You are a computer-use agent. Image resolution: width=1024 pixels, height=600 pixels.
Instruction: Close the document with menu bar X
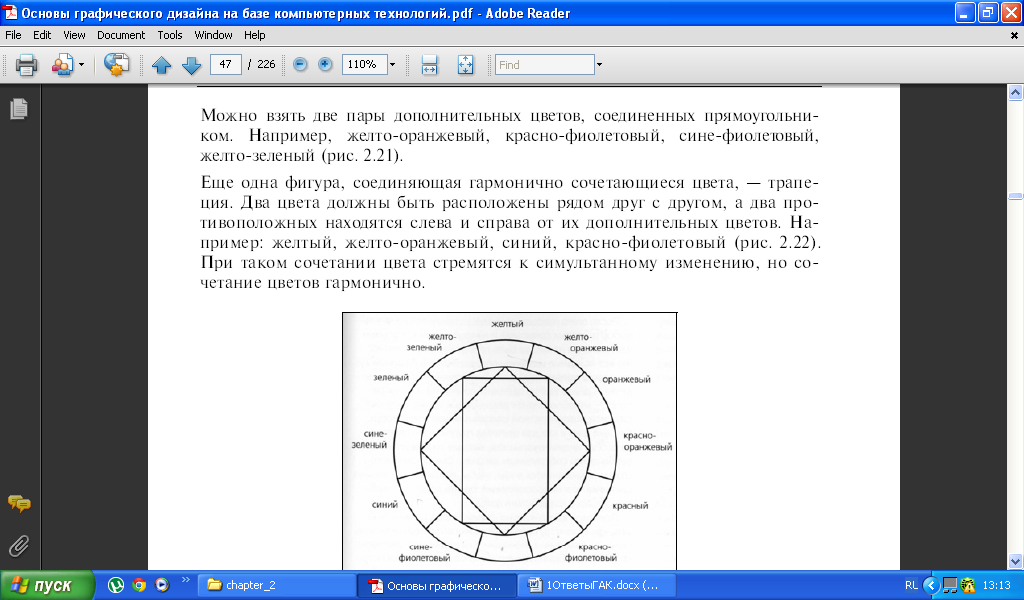coord(1014,36)
